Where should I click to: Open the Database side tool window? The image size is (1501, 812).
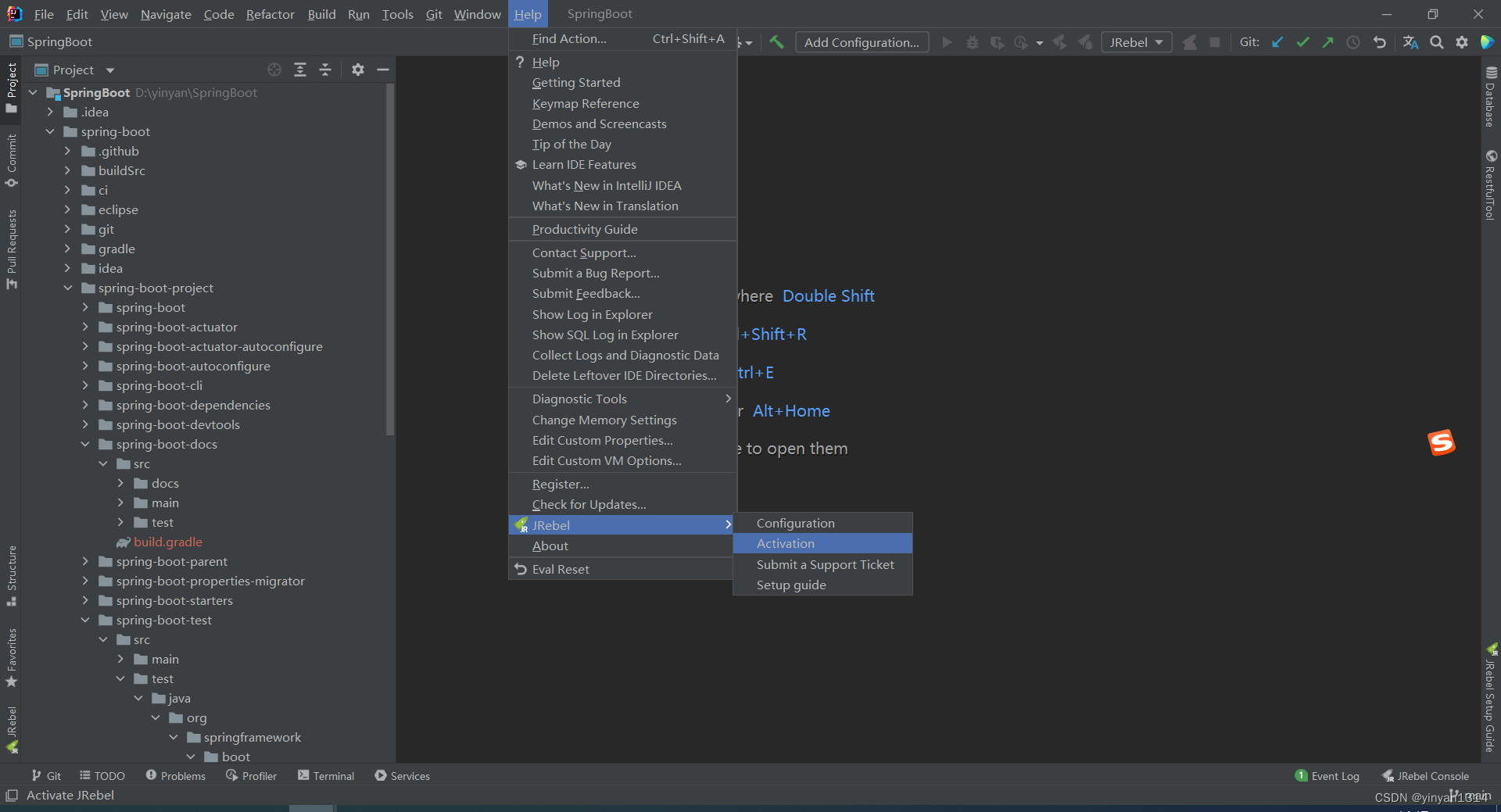coord(1490,97)
